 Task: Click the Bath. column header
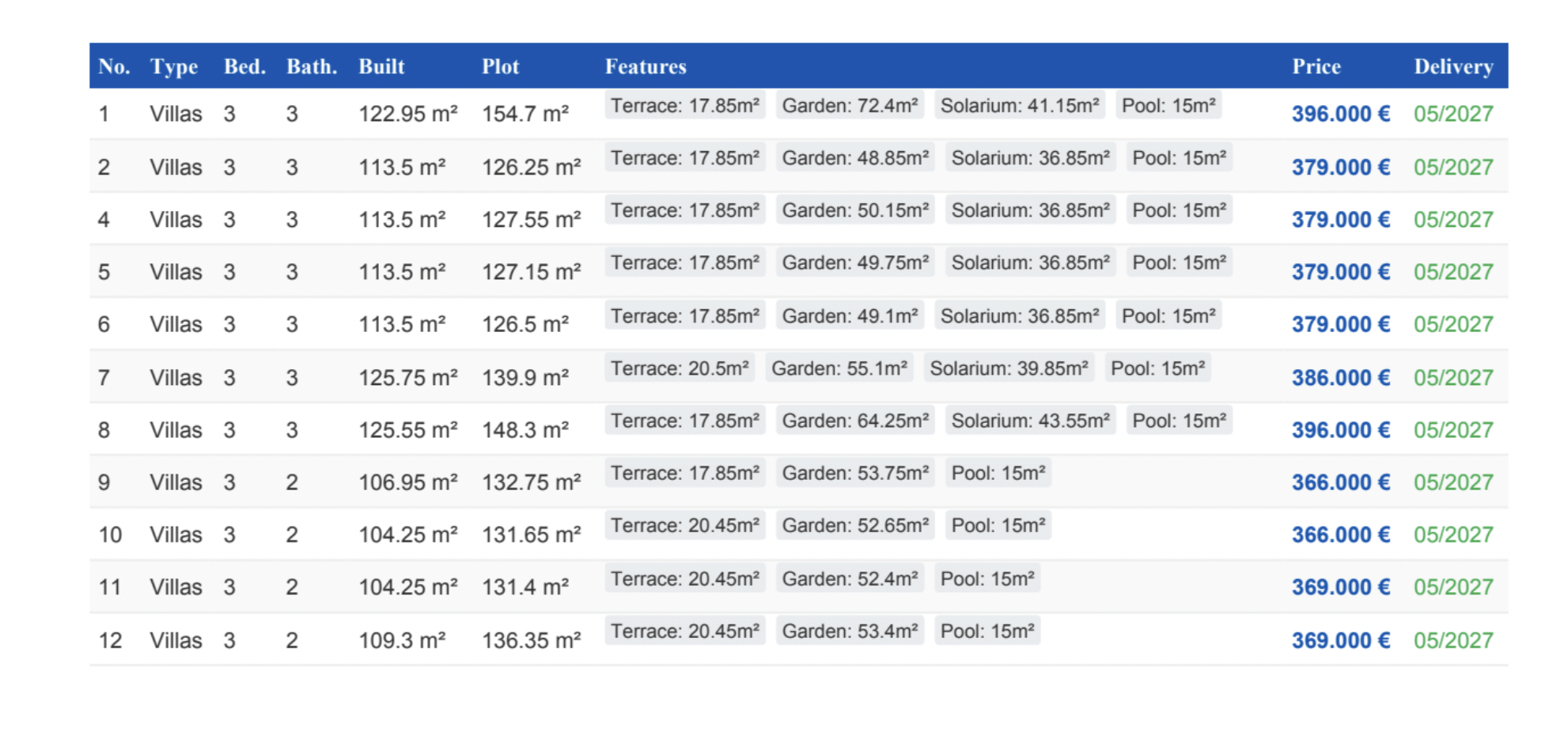[312, 66]
